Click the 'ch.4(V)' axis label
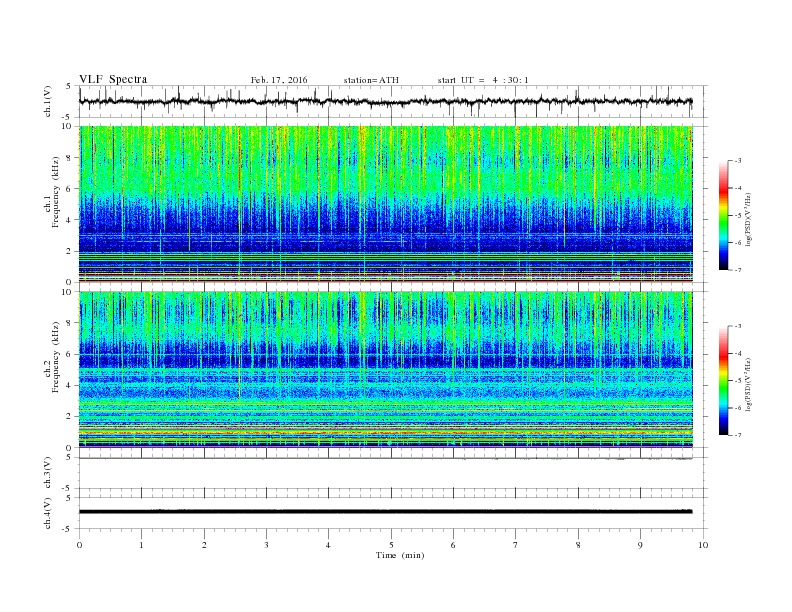Image resolution: width=792 pixels, height=612 pixels. pos(48,513)
